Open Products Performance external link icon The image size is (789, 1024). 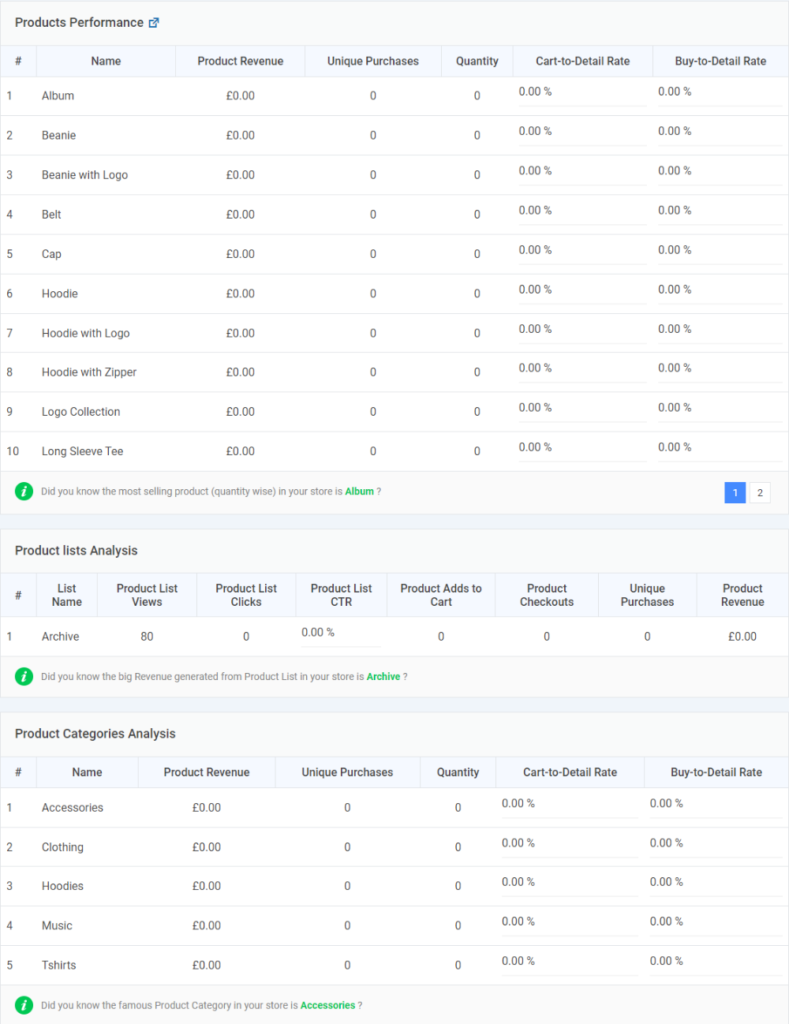153,23
